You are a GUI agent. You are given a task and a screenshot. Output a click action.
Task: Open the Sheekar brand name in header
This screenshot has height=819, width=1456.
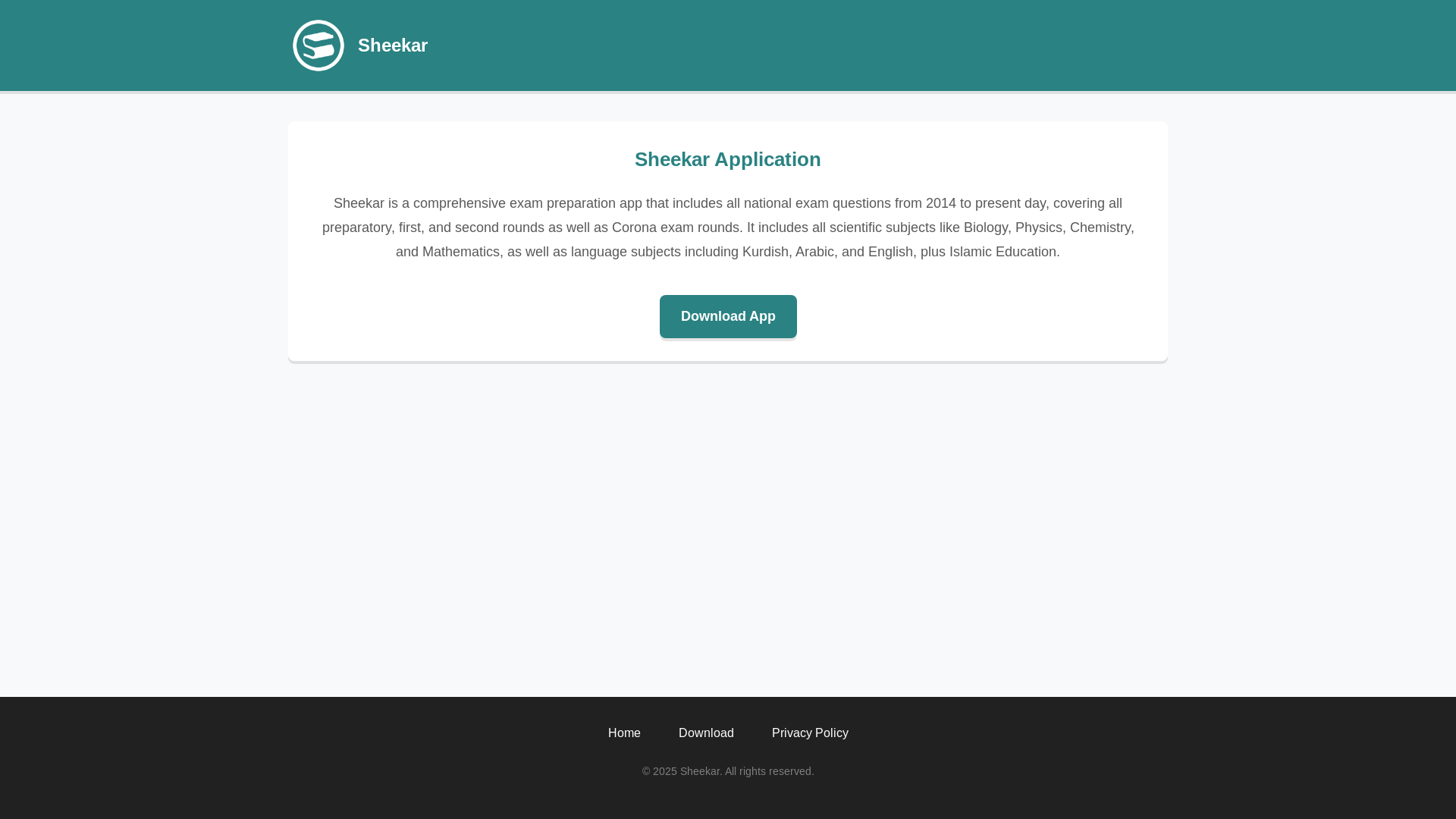pos(393,45)
